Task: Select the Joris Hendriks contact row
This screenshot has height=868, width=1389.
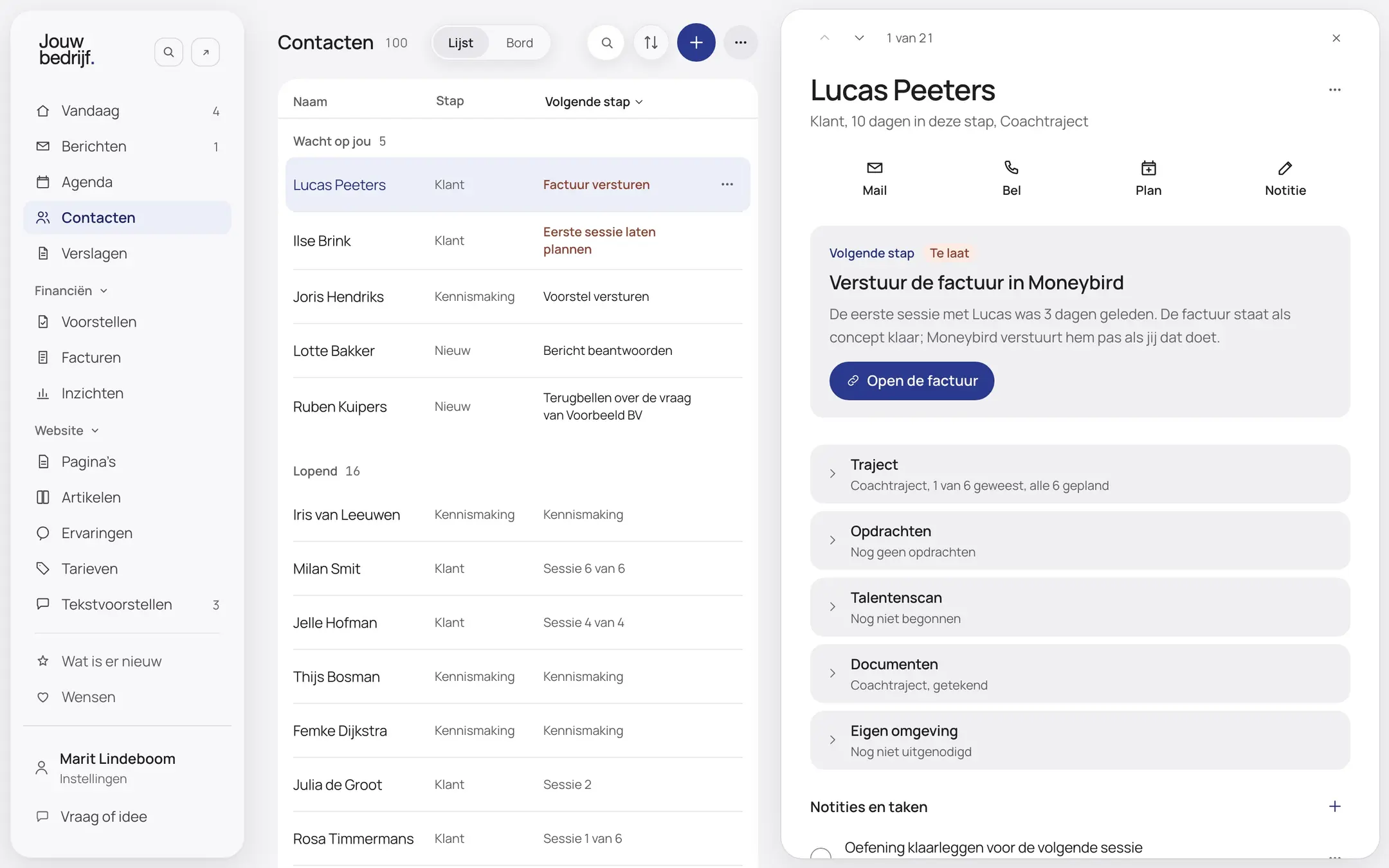Action: [518, 296]
